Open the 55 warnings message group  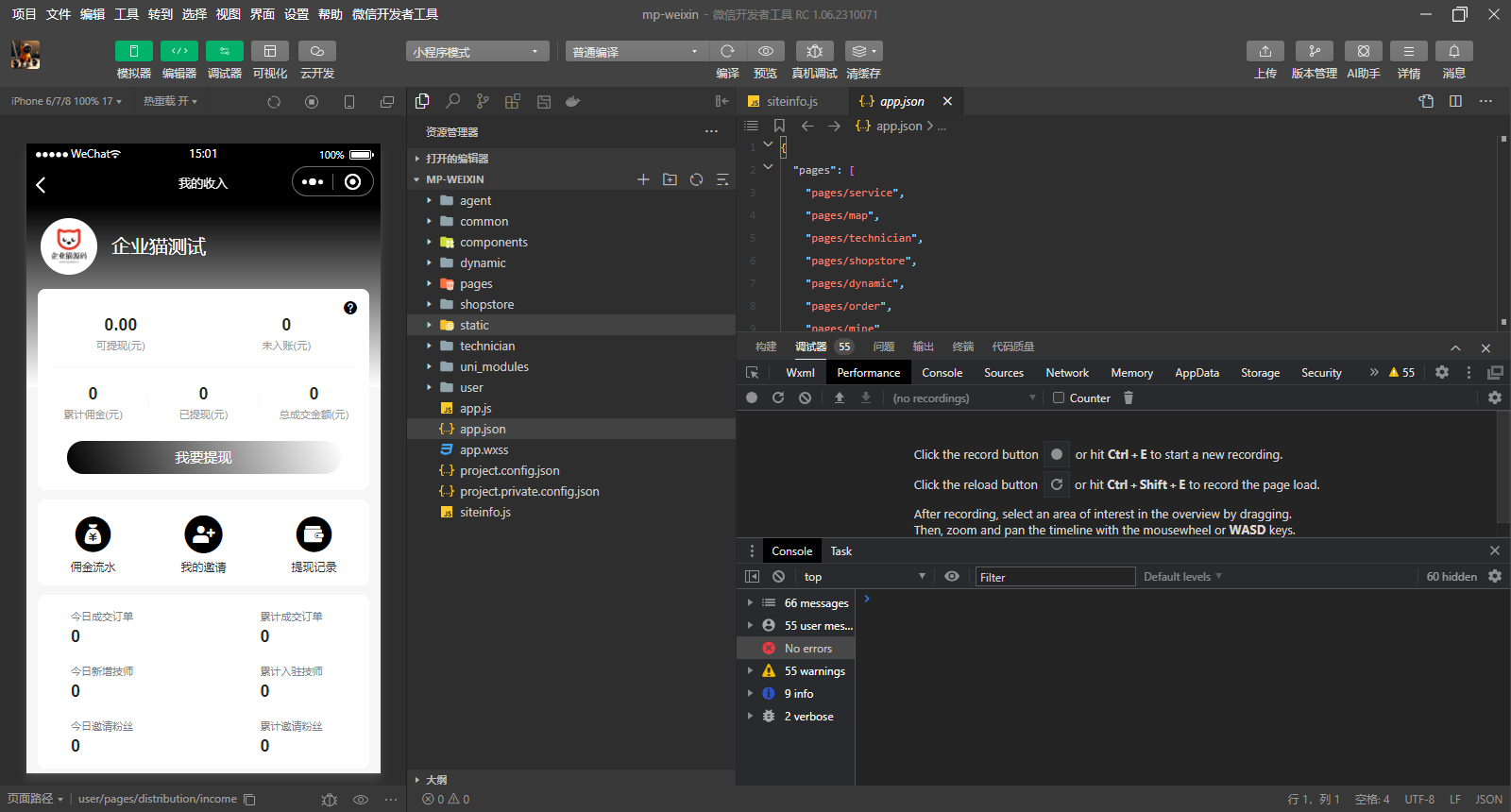click(814, 671)
